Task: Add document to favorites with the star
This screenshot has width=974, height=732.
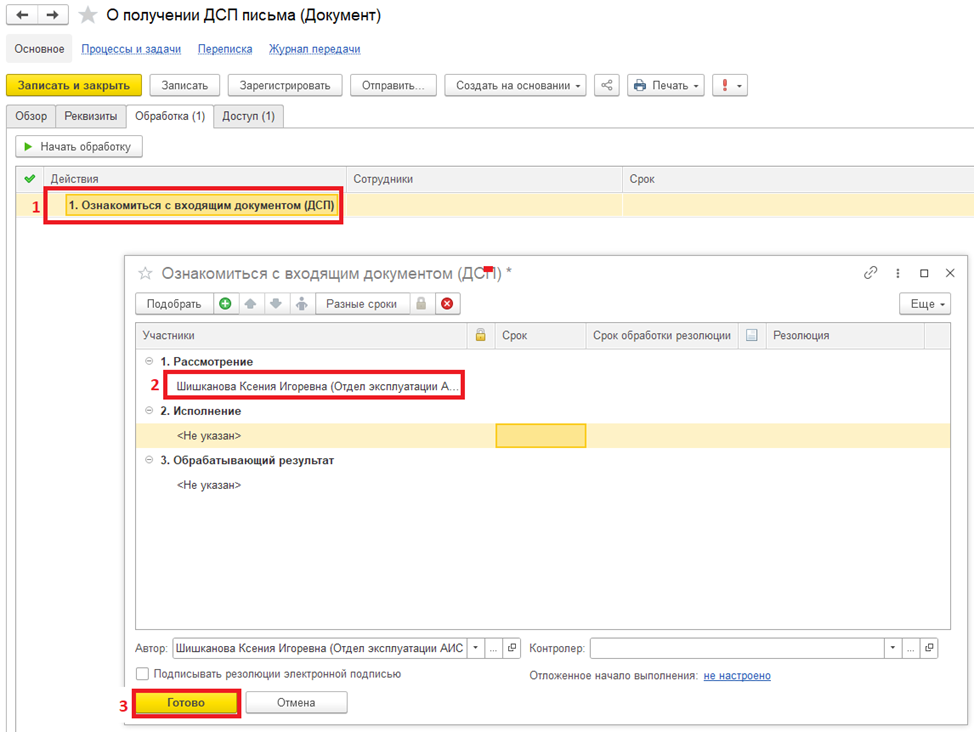Action: 88,16
